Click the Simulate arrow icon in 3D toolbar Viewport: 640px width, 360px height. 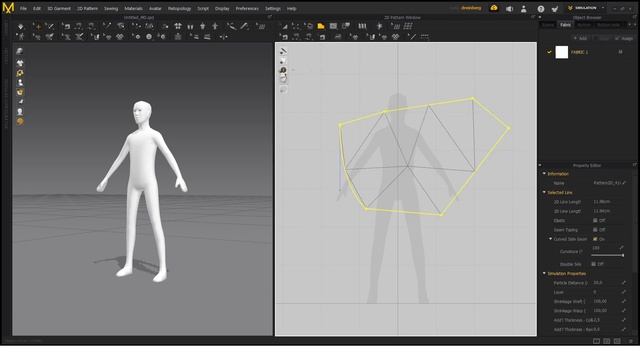pyautogui.click(x=21, y=26)
